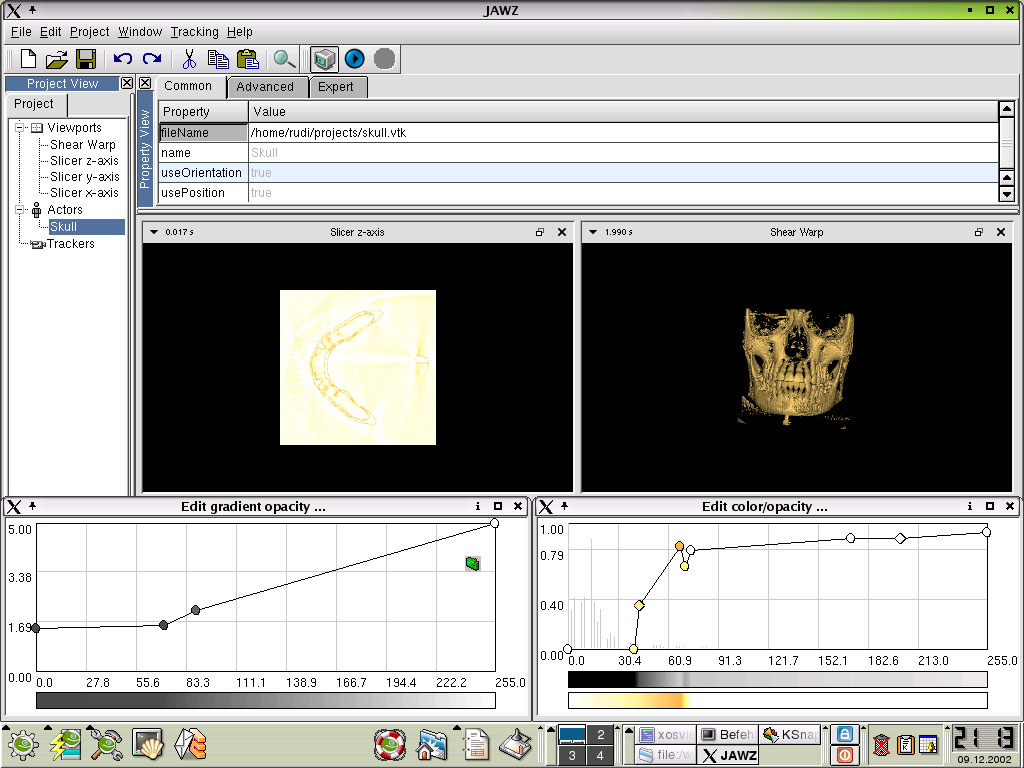Click the magnifying glass zoom icon
Viewport: 1024px width, 768px height.
click(x=284, y=59)
